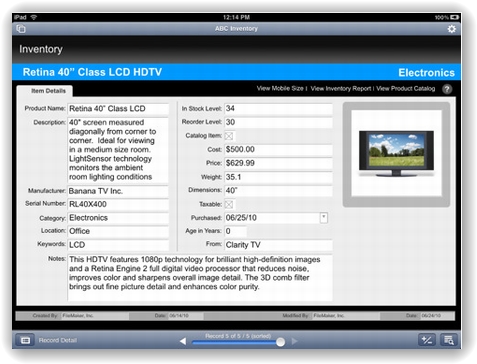Go to next record arrow

point(294,341)
